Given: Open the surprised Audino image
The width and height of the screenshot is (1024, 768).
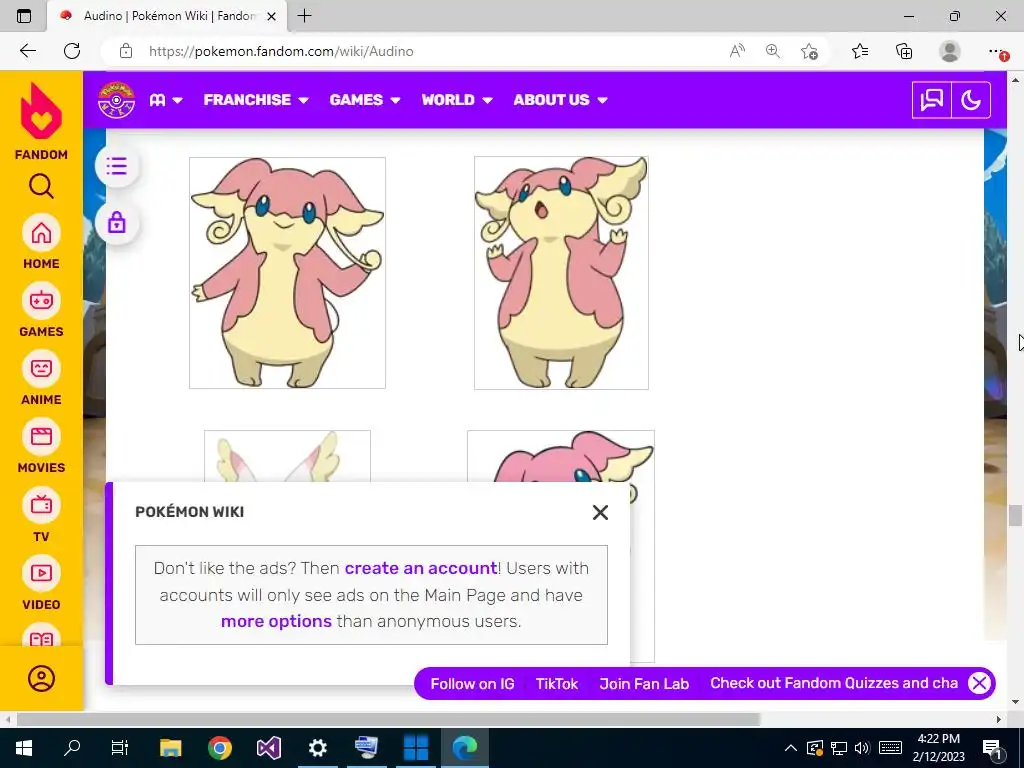Looking at the screenshot, I should tap(561, 273).
